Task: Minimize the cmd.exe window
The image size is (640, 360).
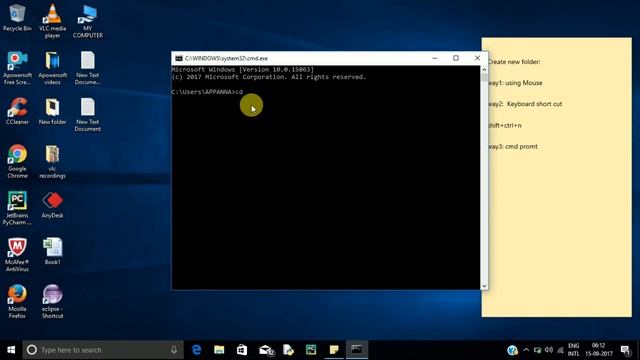Action: pyautogui.click(x=435, y=58)
